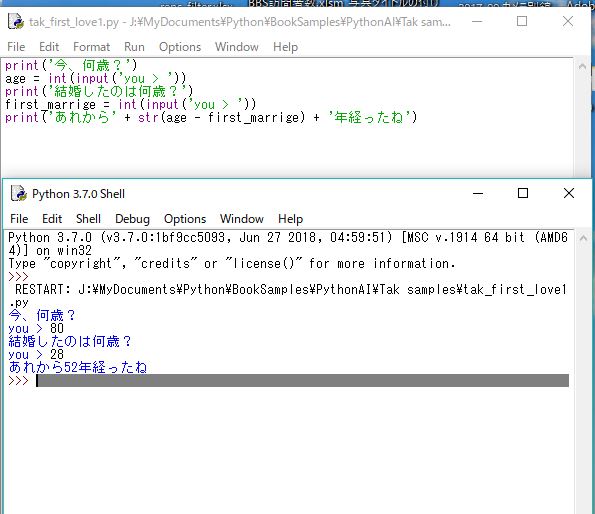This screenshot has width=595, height=514.
Task: Open Help menu in Python Shell window
Action: [291, 219]
